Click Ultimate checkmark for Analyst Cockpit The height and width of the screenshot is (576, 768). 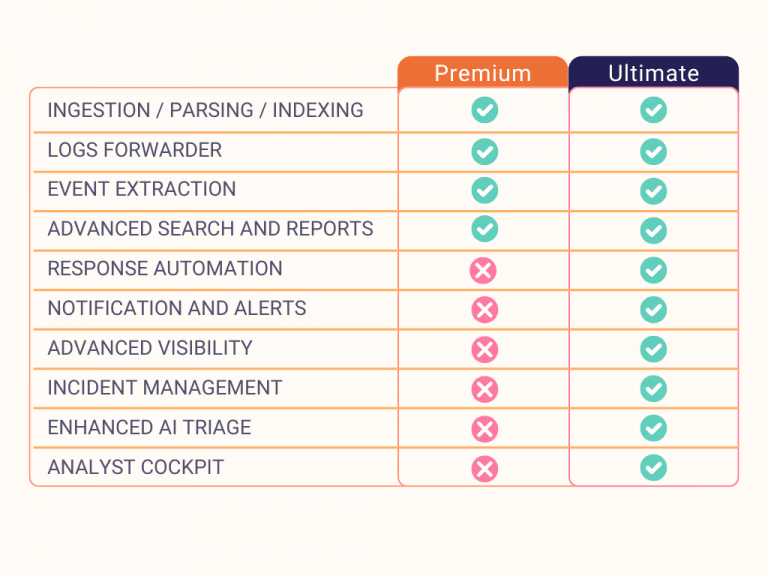pos(653,467)
